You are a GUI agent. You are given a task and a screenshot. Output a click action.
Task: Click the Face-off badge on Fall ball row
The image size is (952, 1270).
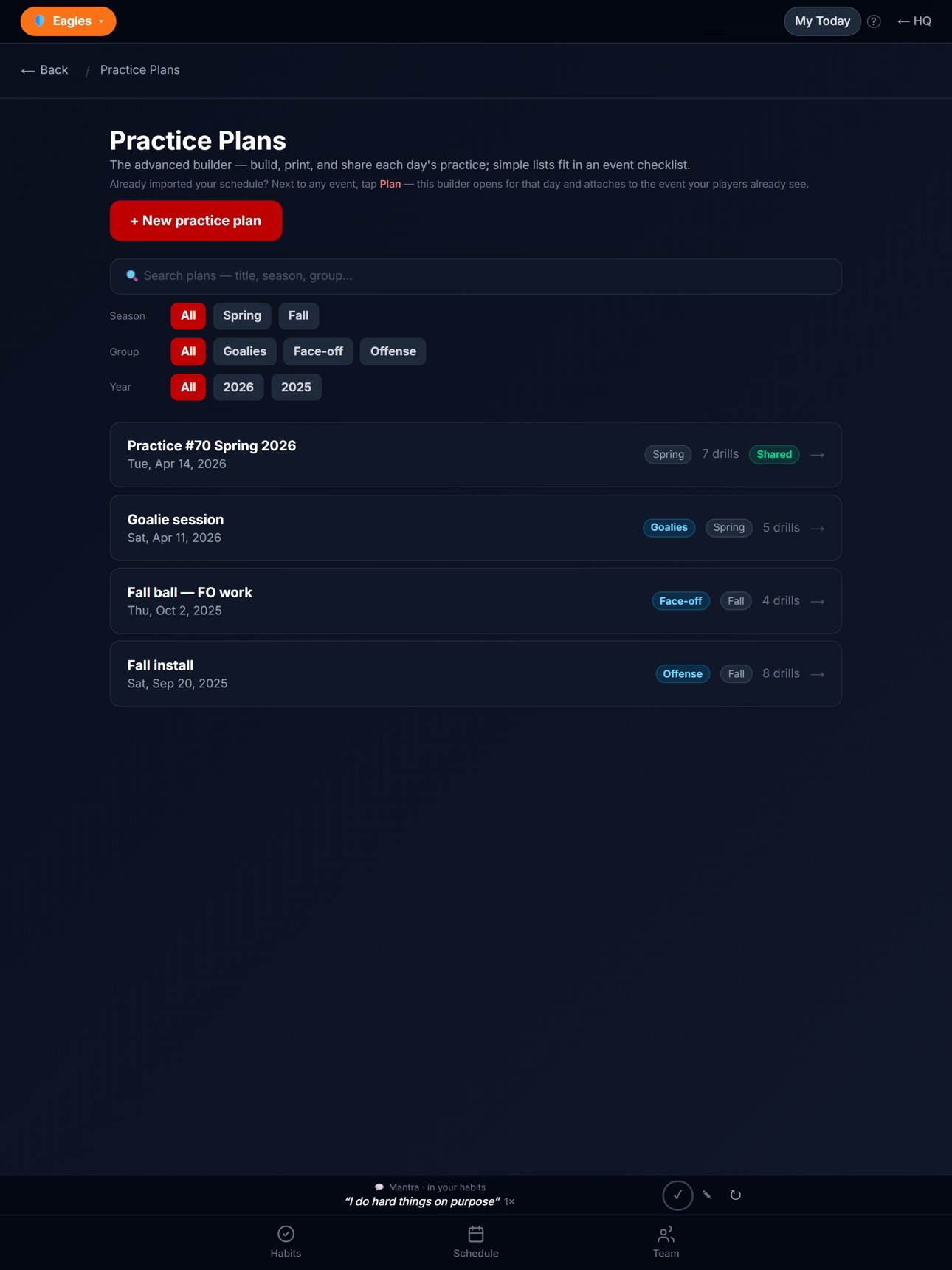[680, 601]
